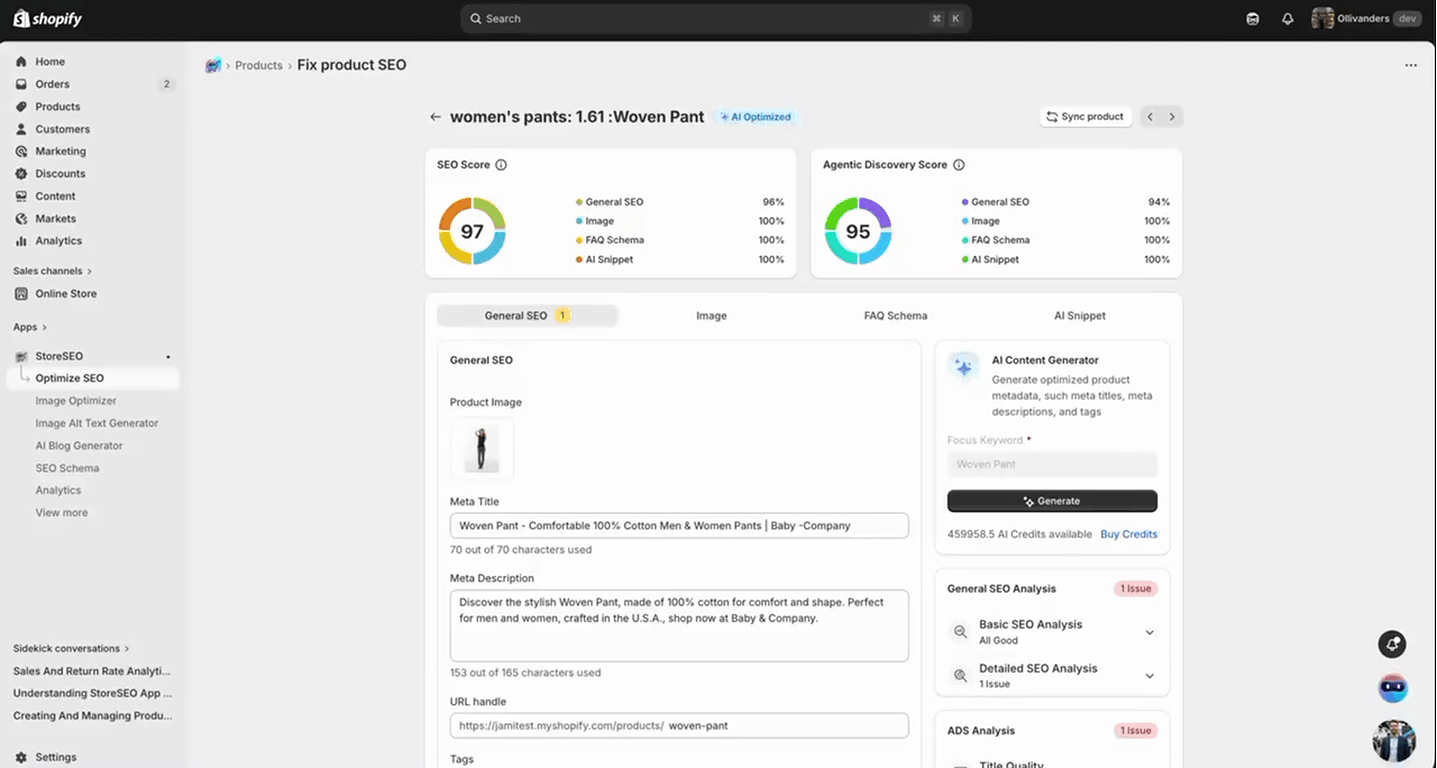
Task: Open the Sidekick chat icon in top bar
Action: tap(1252, 18)
